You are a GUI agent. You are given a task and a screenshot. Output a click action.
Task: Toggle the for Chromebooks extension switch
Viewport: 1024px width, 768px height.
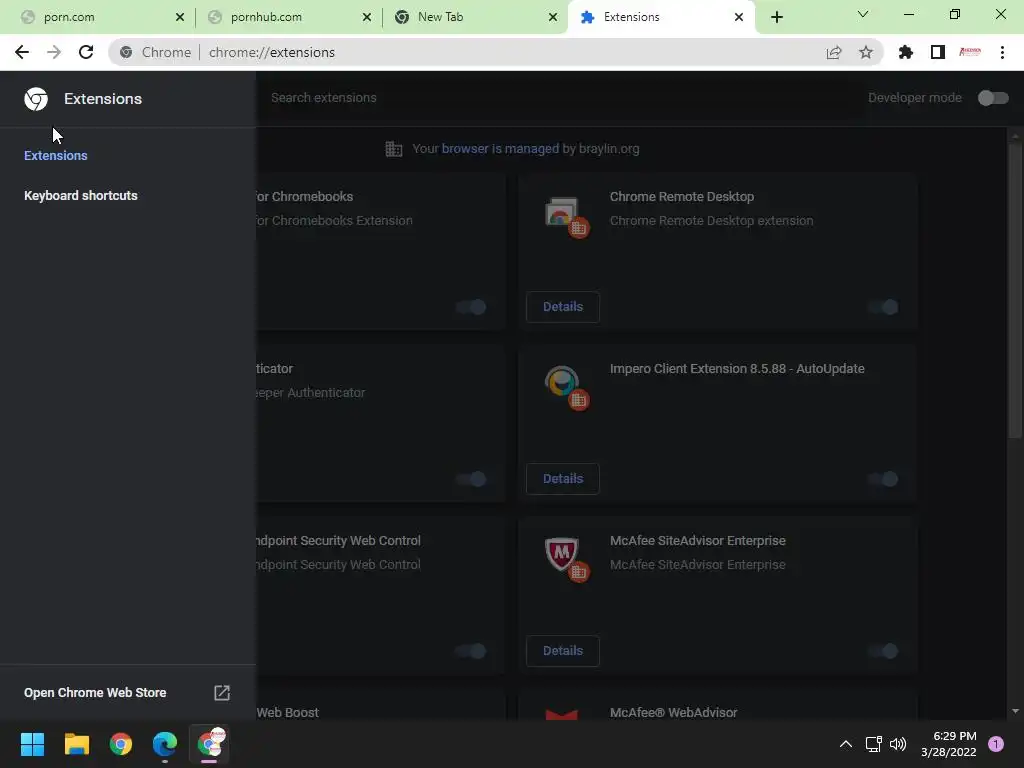tap(471, 307)
